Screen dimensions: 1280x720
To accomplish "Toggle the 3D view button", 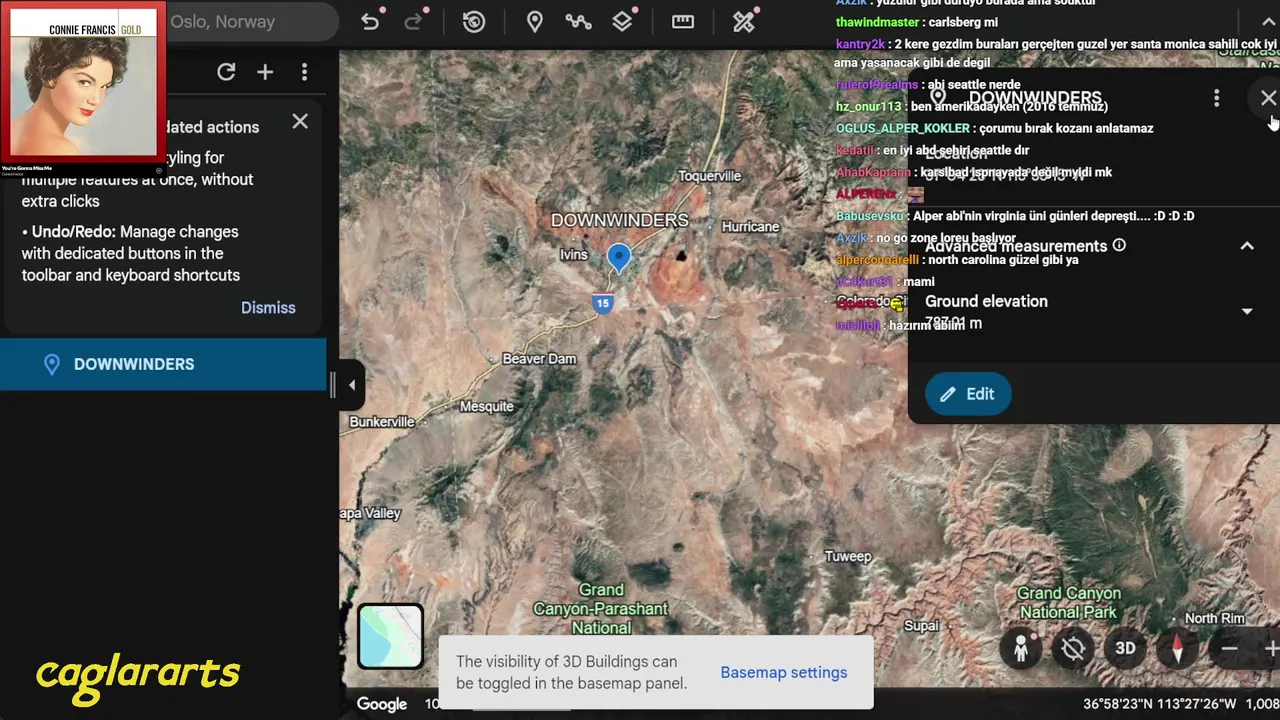I will click(x=1125, y=649).
